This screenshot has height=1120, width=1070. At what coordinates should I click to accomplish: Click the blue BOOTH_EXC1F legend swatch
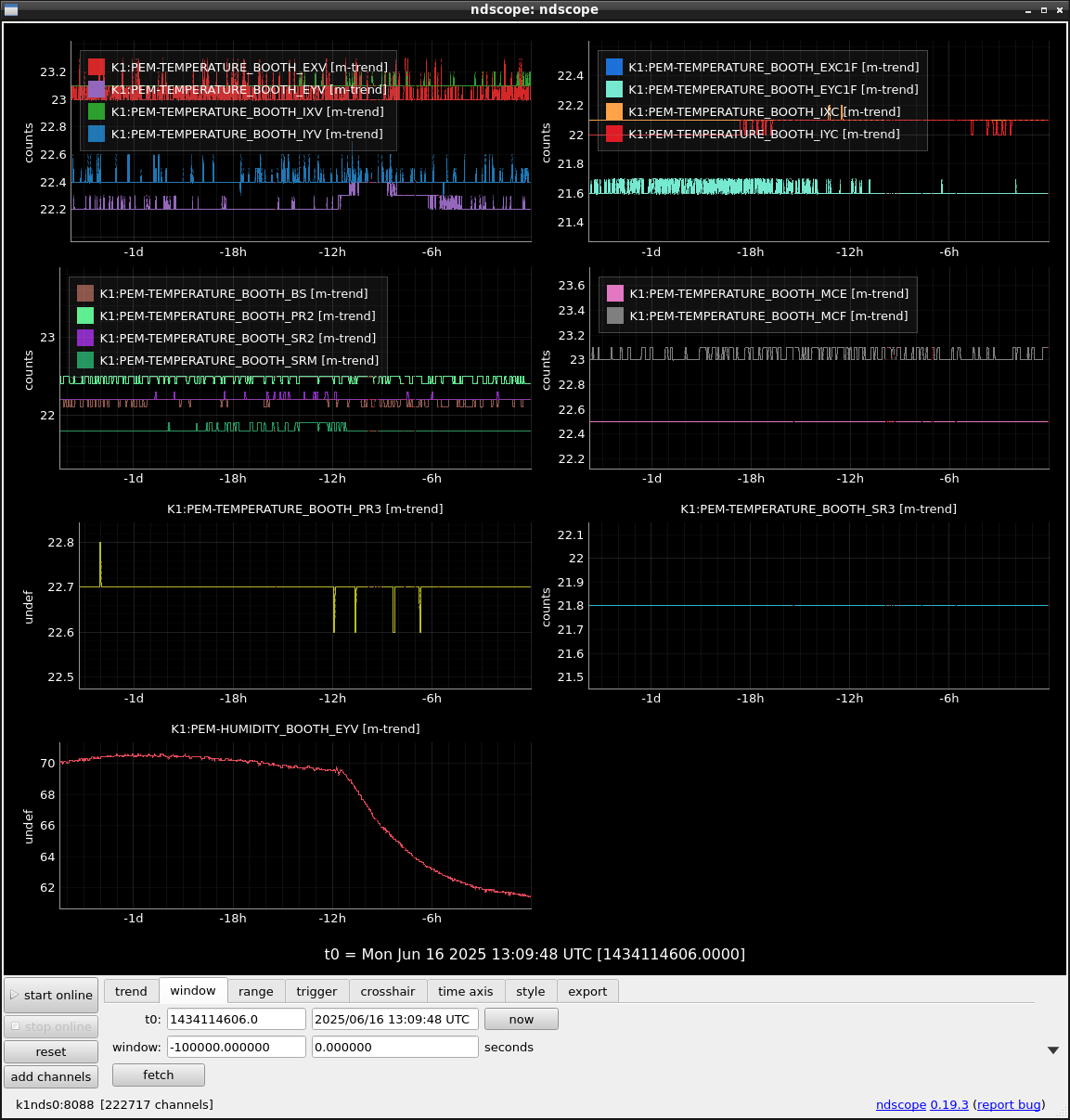(614, 67)
